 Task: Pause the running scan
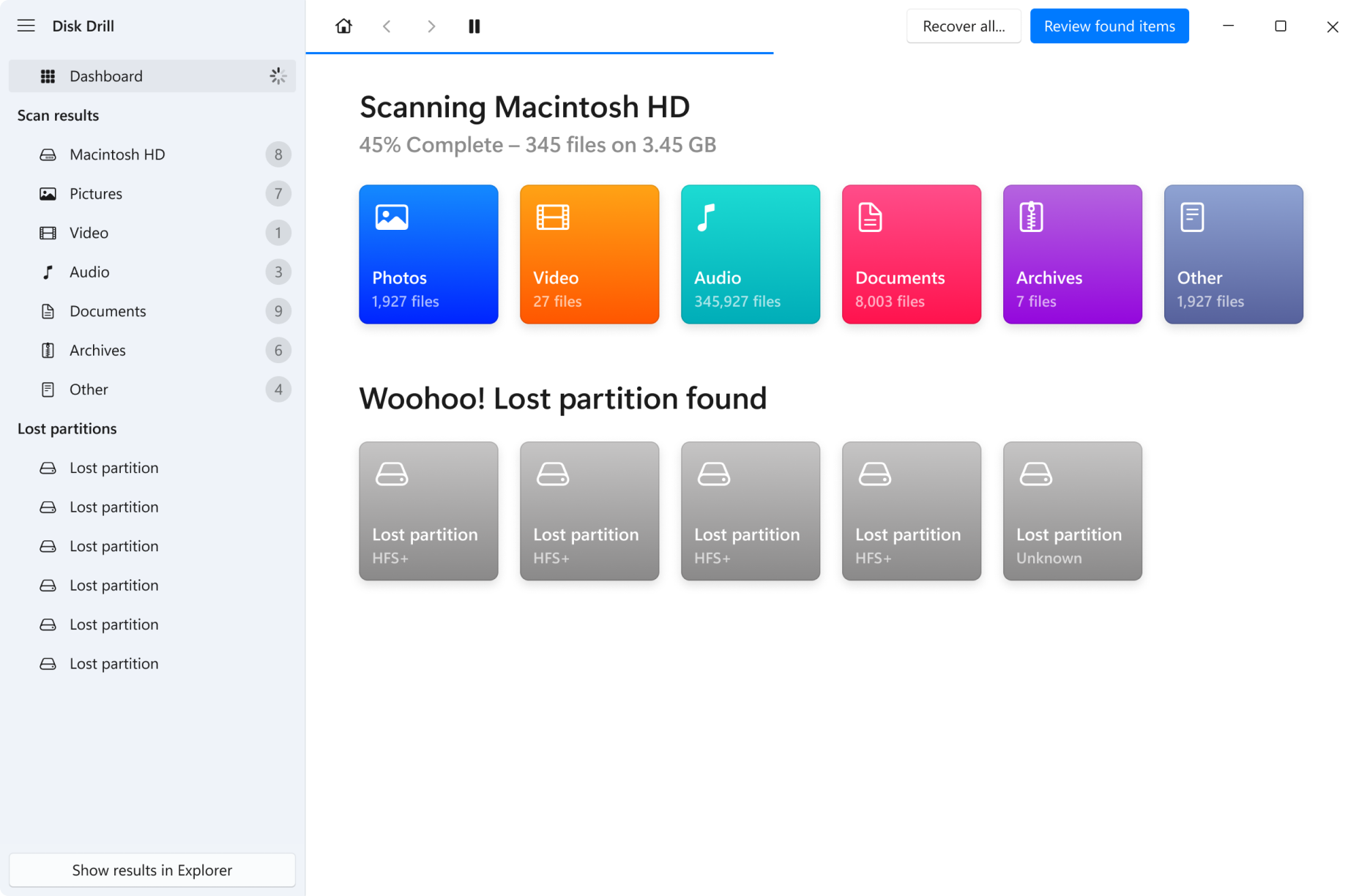[x=474, y=26]
